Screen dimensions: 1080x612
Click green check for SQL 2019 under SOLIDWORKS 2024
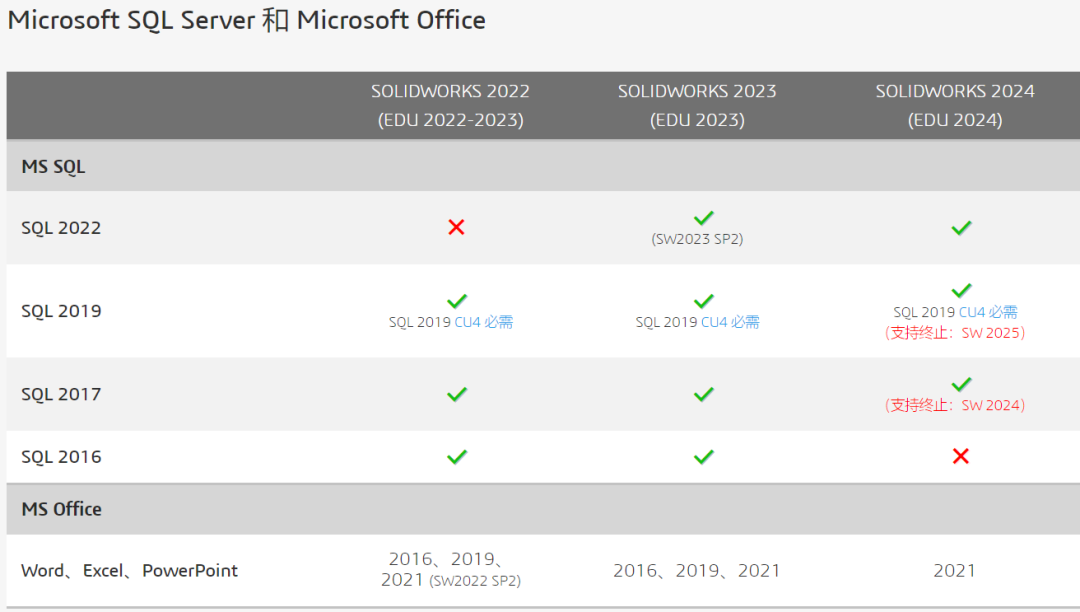coord(961,291)
